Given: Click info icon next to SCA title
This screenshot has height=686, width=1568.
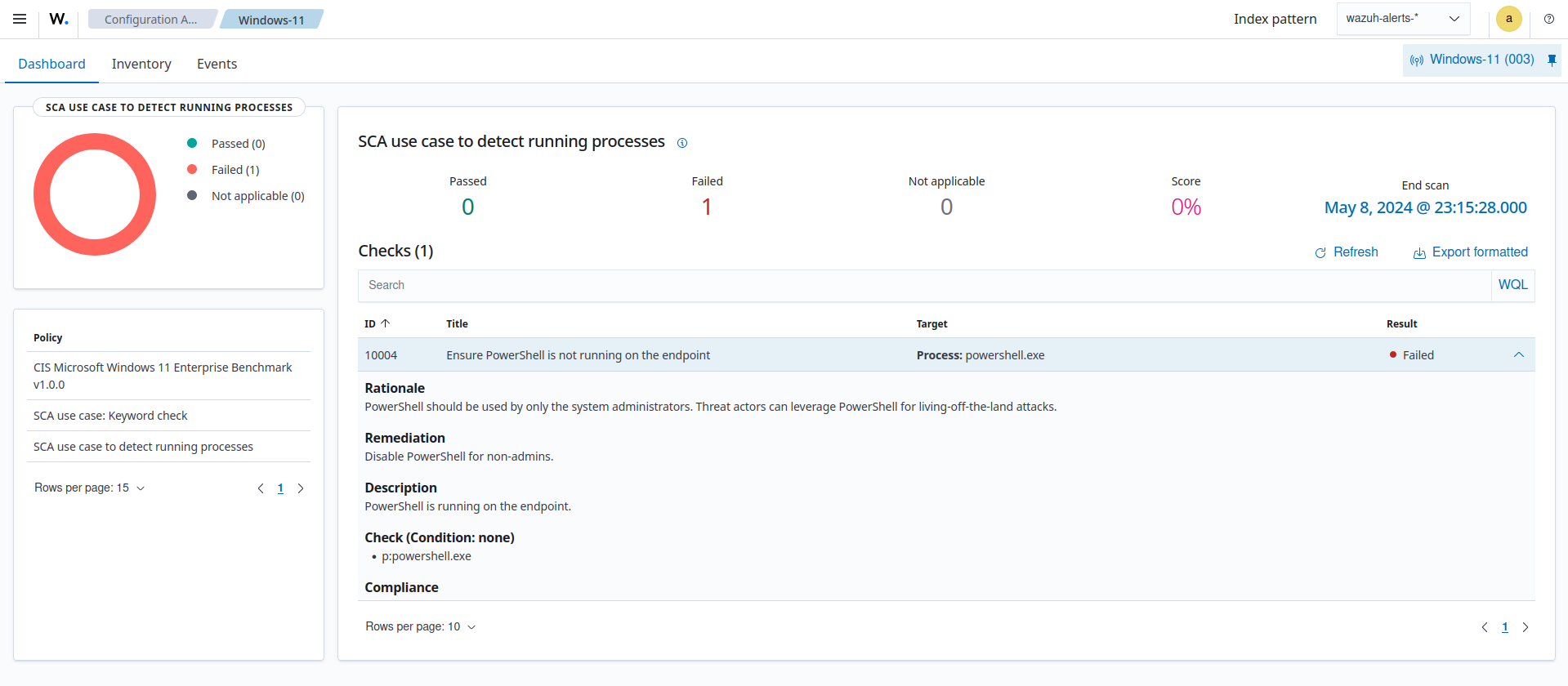Looking at the screenshot, I should click(682, 143).
